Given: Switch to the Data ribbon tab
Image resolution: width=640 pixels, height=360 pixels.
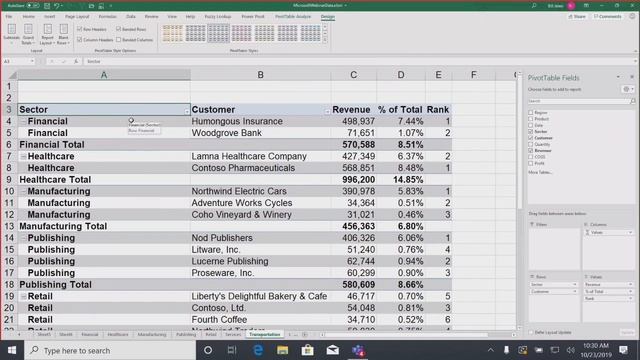Looking at the screenshot, I should 131,17.
